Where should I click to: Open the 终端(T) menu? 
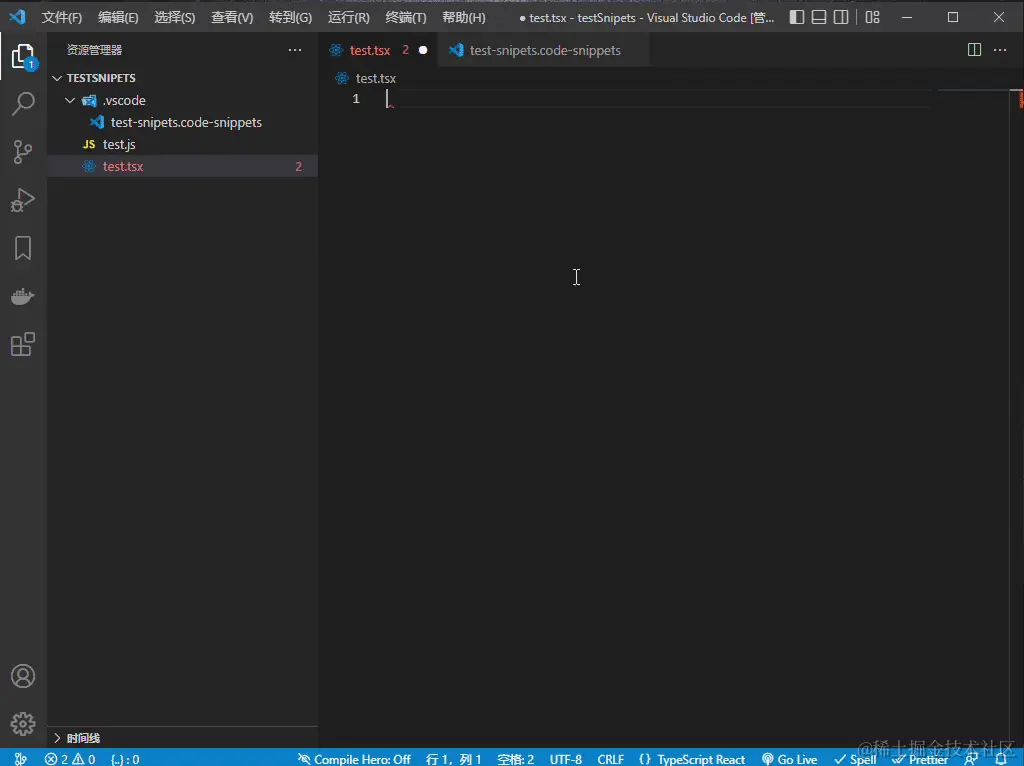coord(406,18)
